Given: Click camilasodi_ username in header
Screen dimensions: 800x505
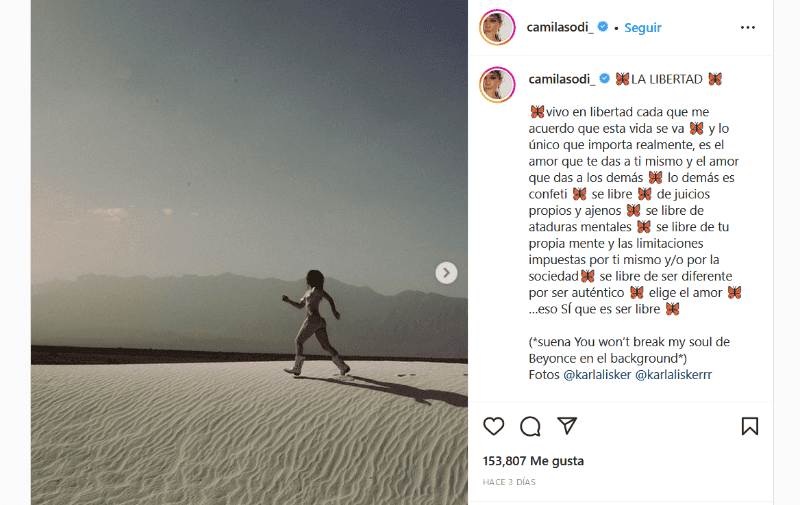Looking at the screenshot, I should click(560, 27).
